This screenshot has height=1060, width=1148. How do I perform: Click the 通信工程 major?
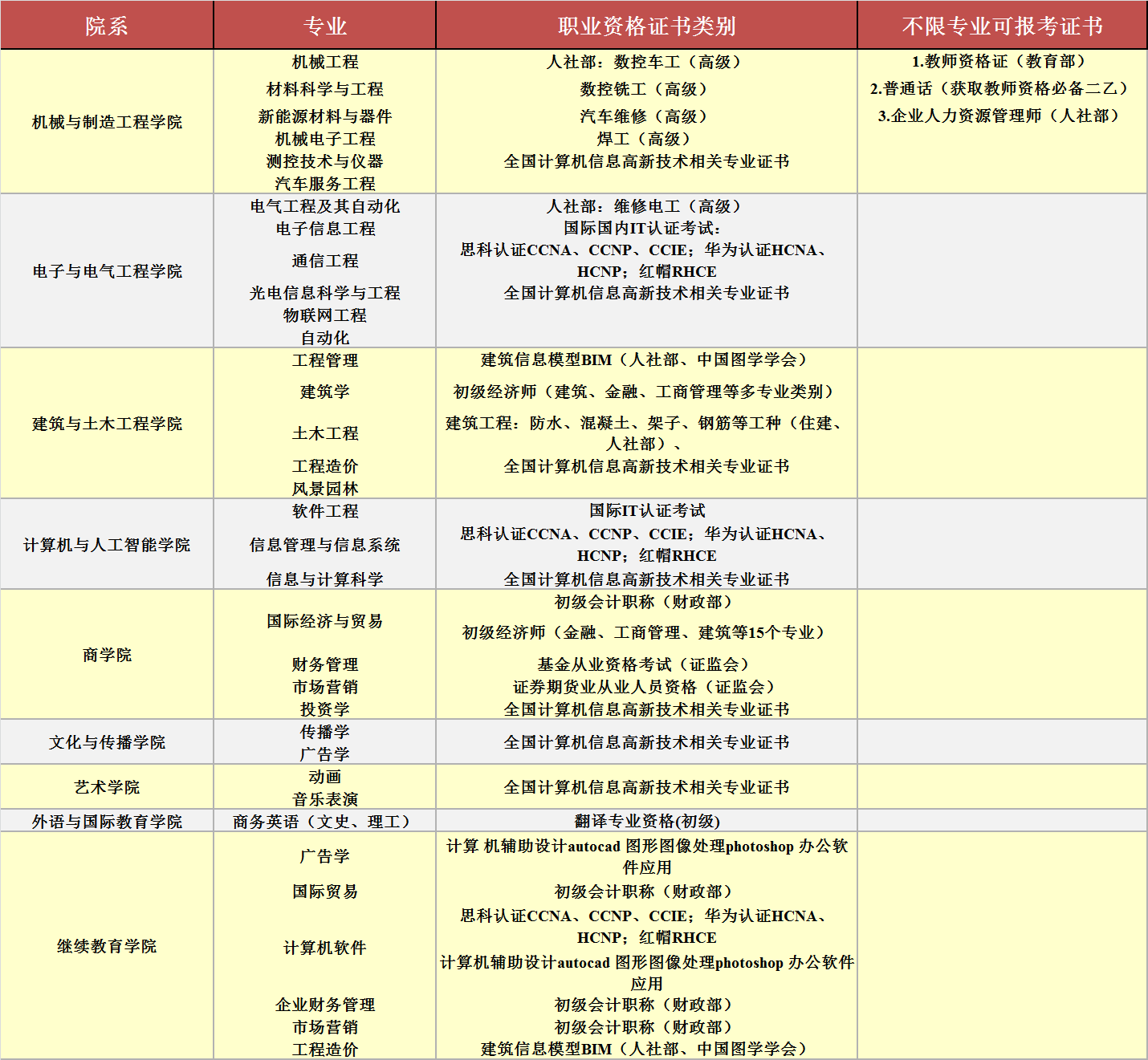[325, 261]
